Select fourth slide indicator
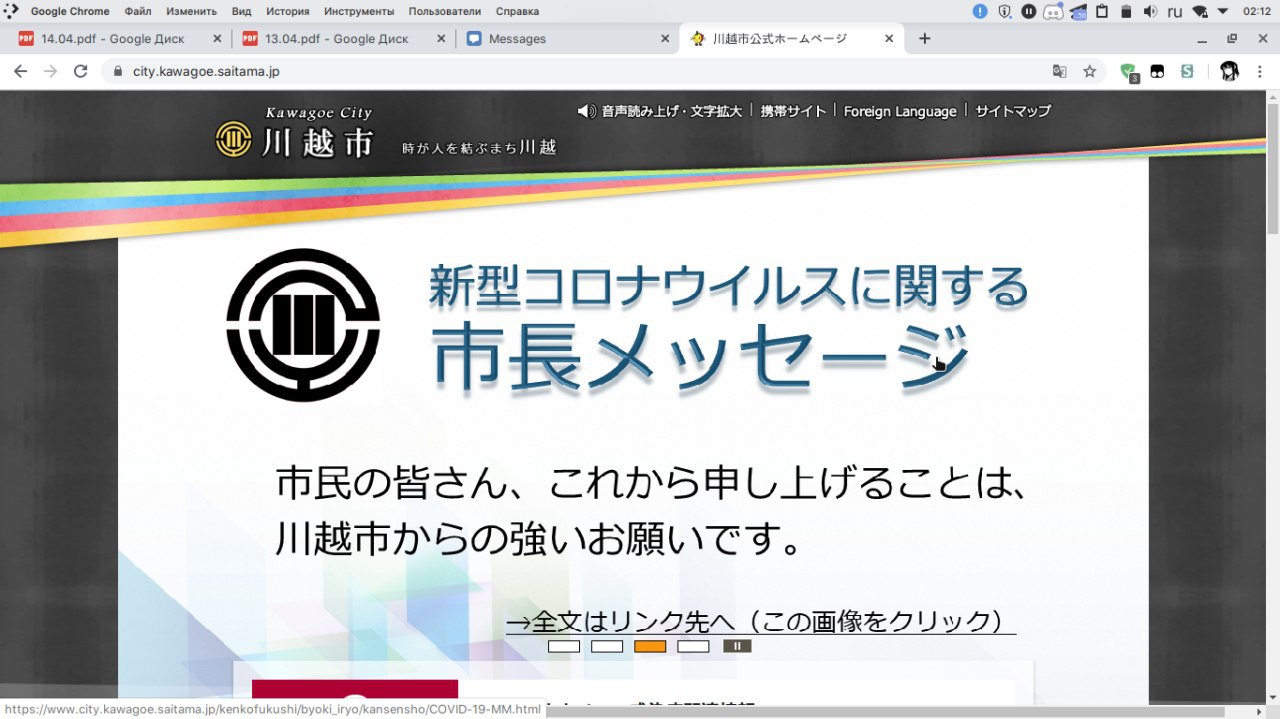1280x719 pixels. 693,646
